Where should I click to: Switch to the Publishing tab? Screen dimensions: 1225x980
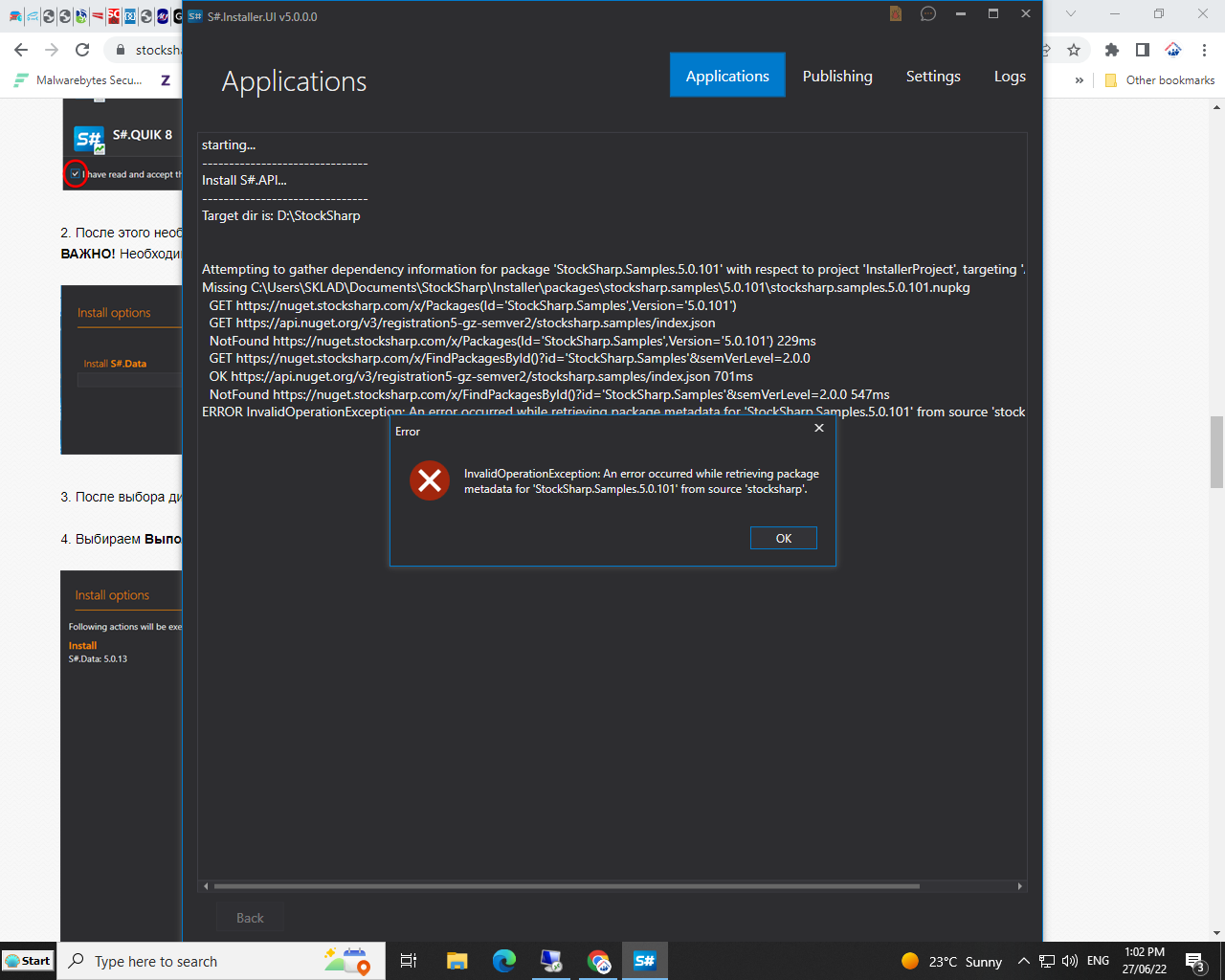(837, 76)
